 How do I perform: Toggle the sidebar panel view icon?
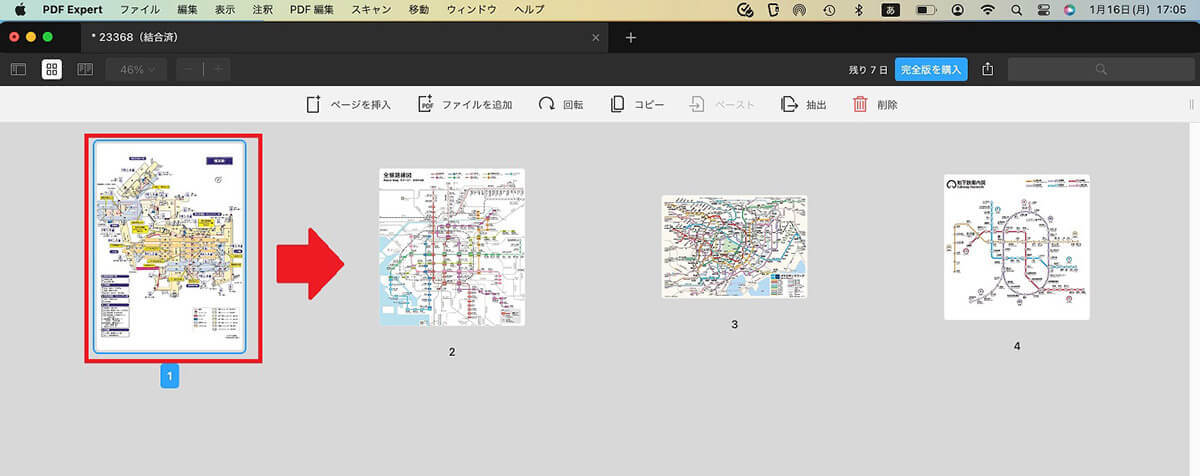click(x=18, y=69)
